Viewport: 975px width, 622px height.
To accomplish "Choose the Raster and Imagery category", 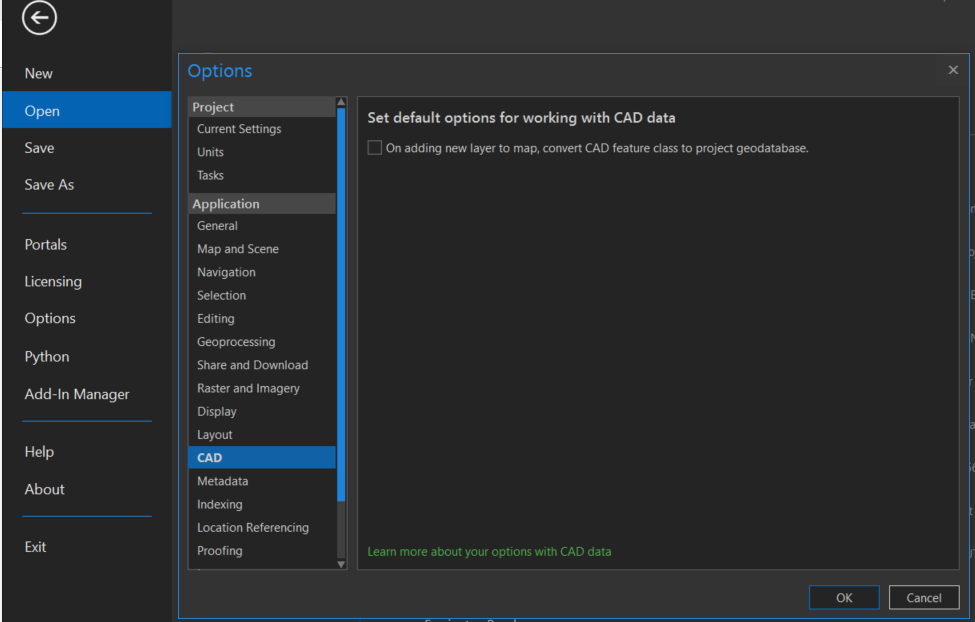I will pos(248,388).
